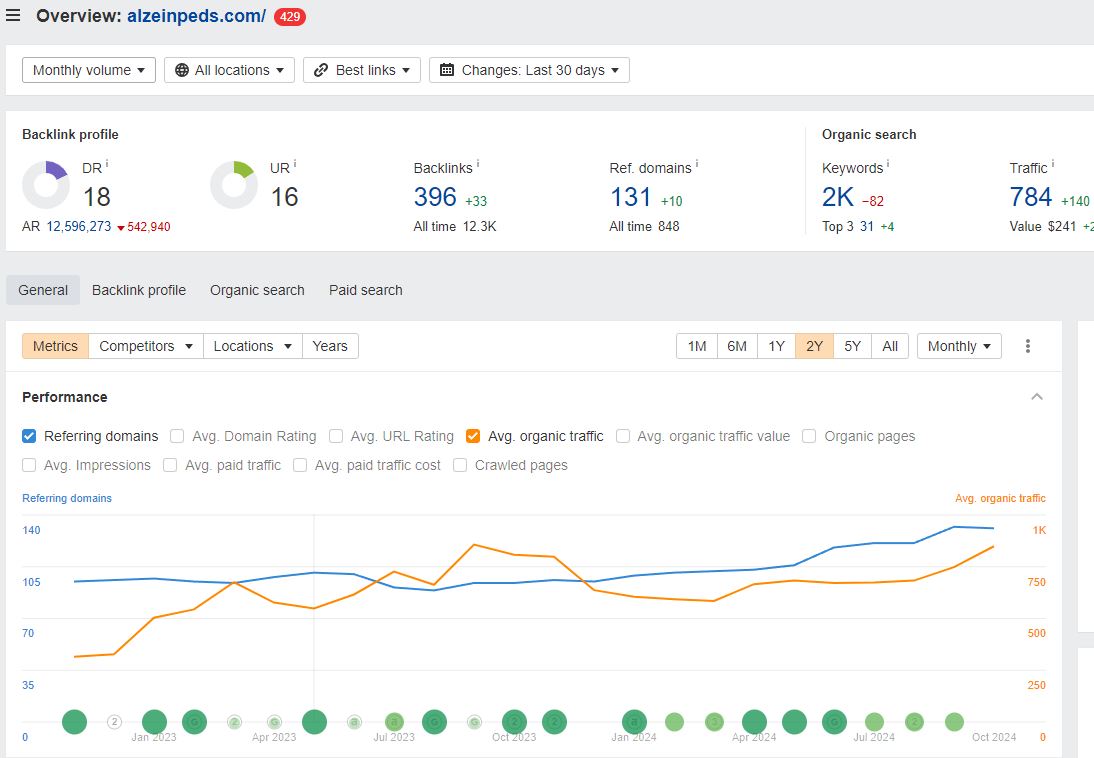Viewport: 1094px width, 758px height.
Task: Click the UR info icon
Action: [295, 164]
